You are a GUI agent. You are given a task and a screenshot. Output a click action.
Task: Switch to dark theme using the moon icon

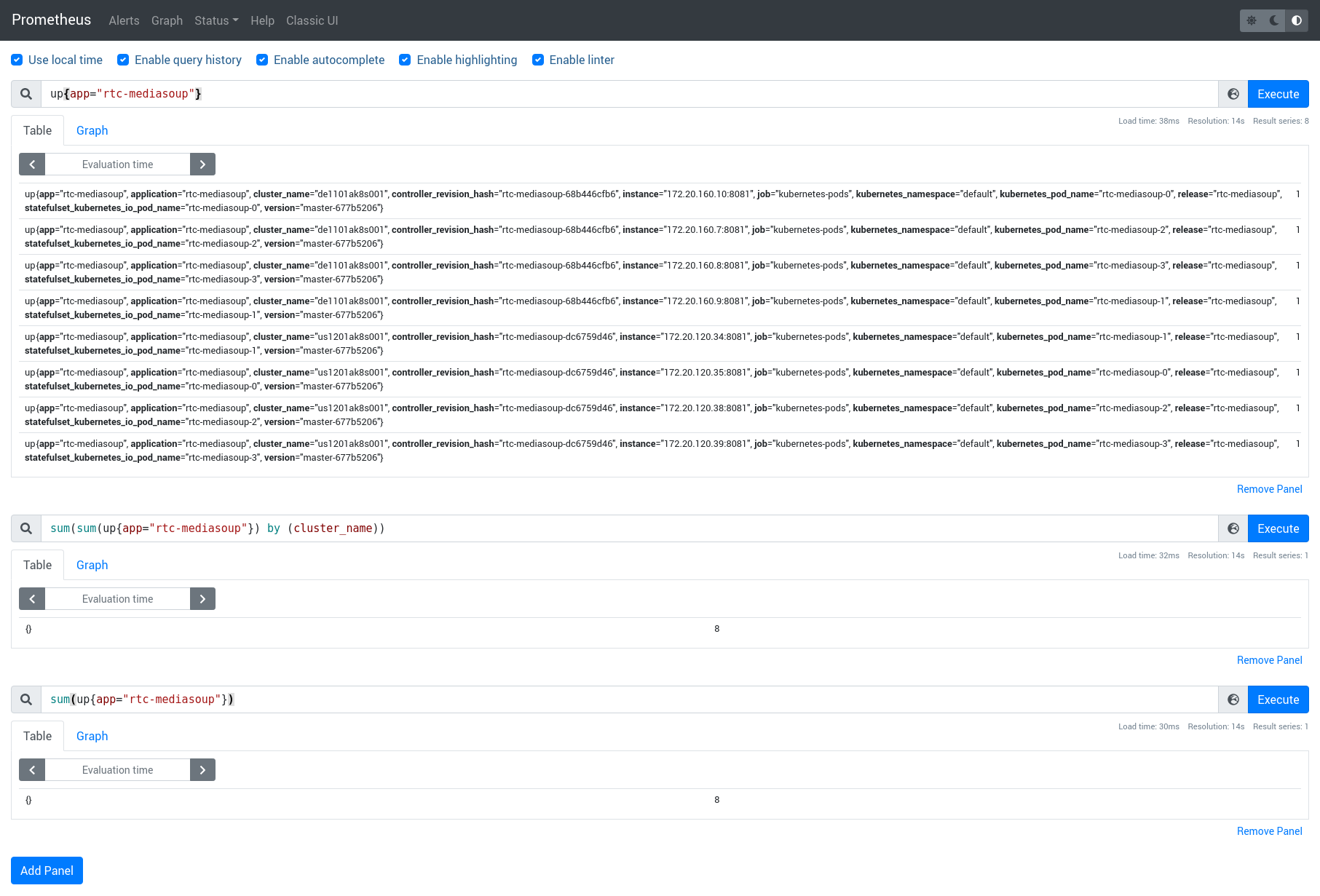pos(1273,20)
